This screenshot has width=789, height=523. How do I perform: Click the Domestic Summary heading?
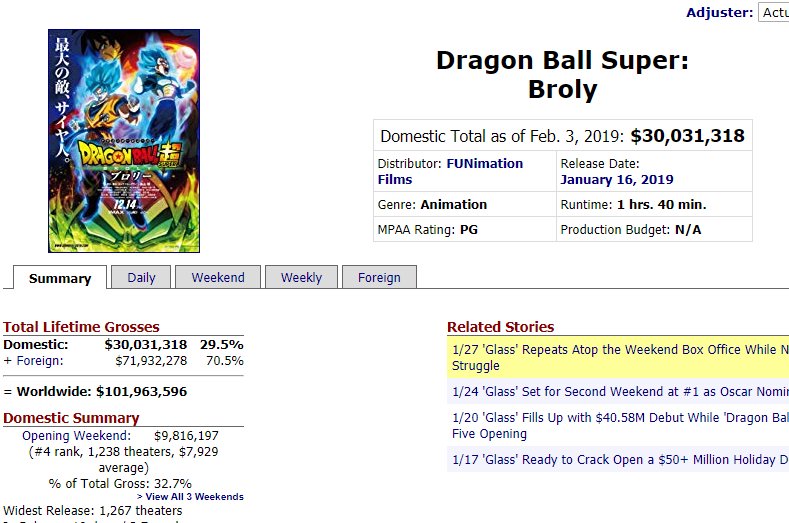(71, 418)
